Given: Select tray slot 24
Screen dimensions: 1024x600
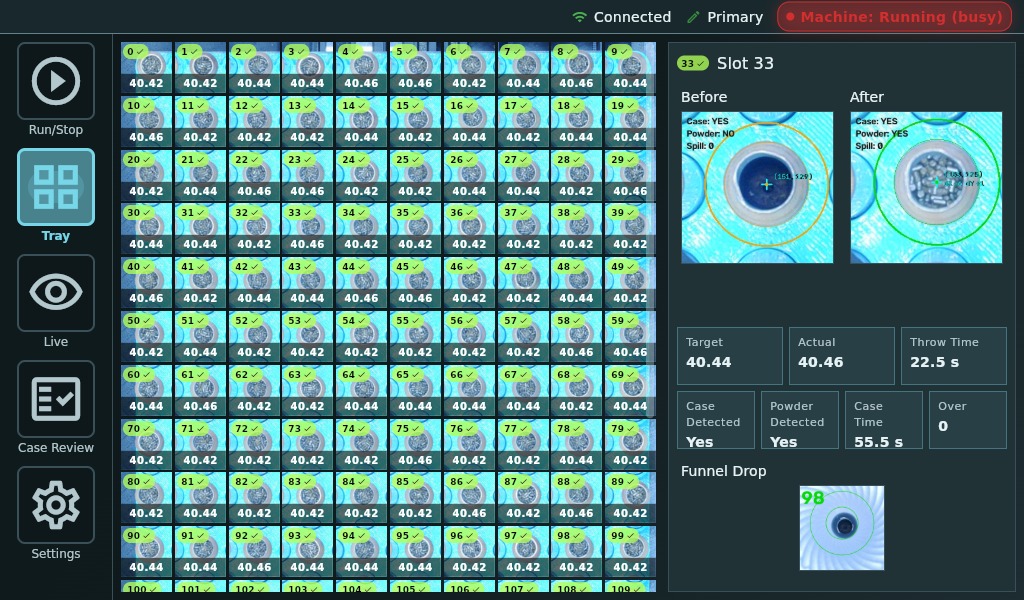Looking at the screenshot, I should pyautogui.click(x=361, y=176).
